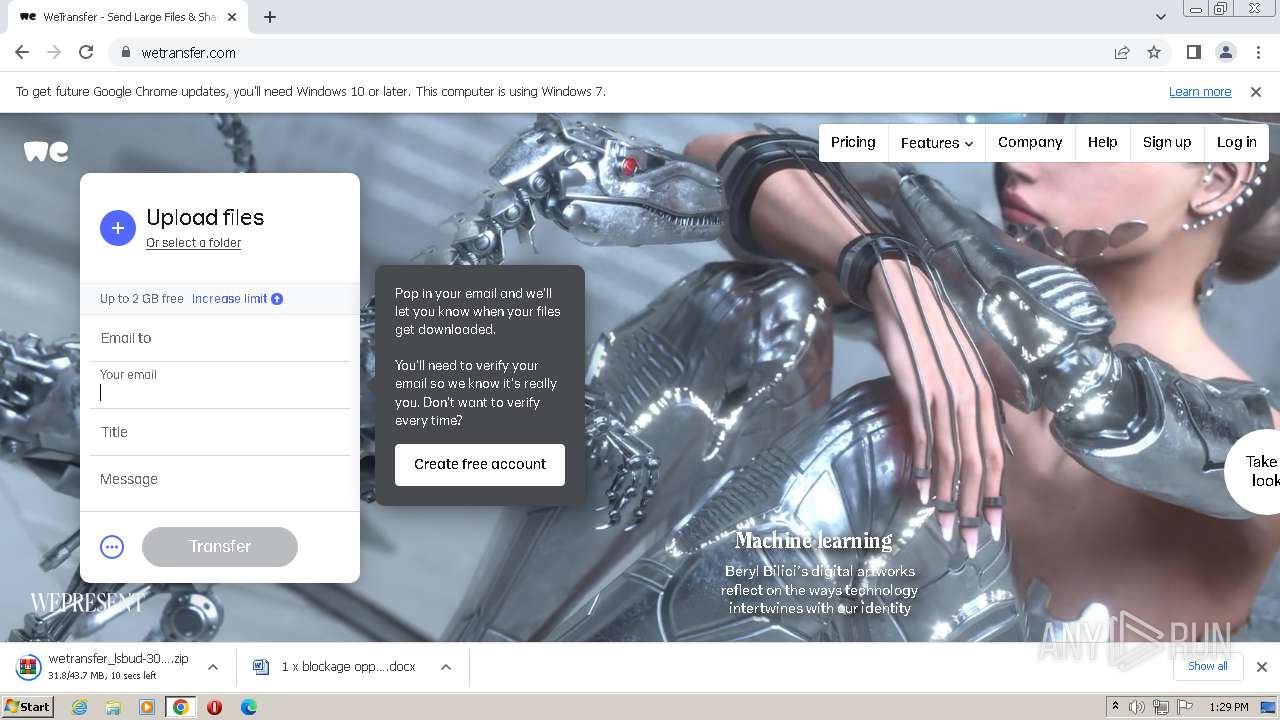
Task: Click the taskbar clock 1:29 PM
Action: pos(1228,707)
